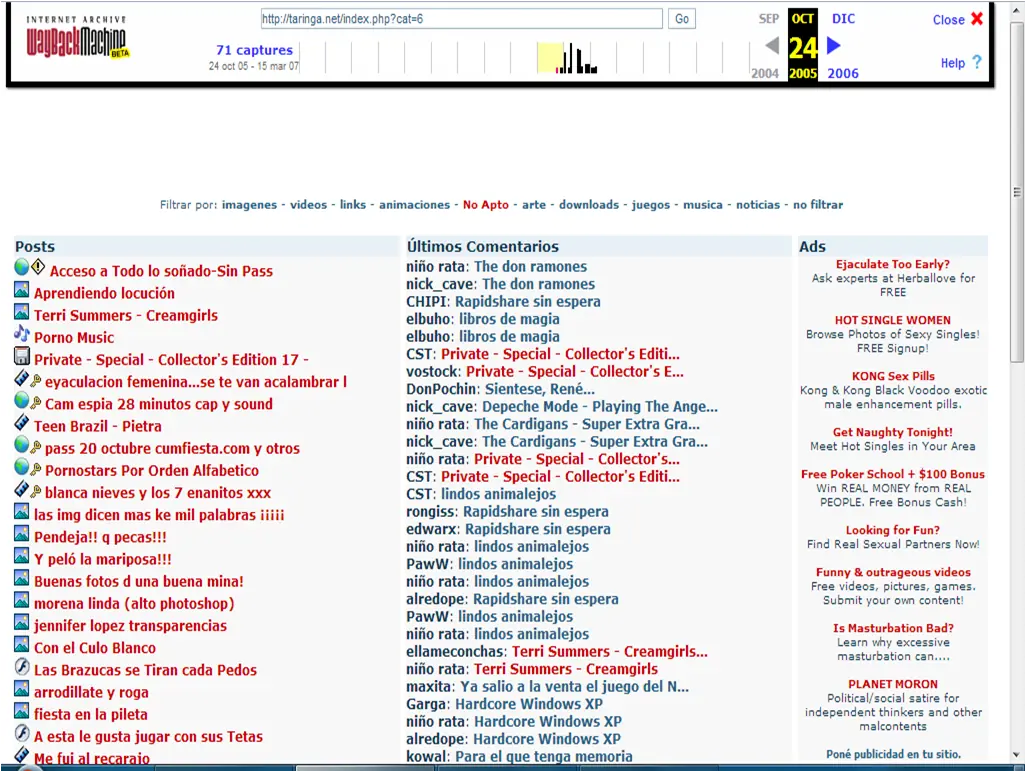Open the Porno Music post link
Image resolution: width=1026 pixels, height=772 pixels.
(x=74, y=338)
